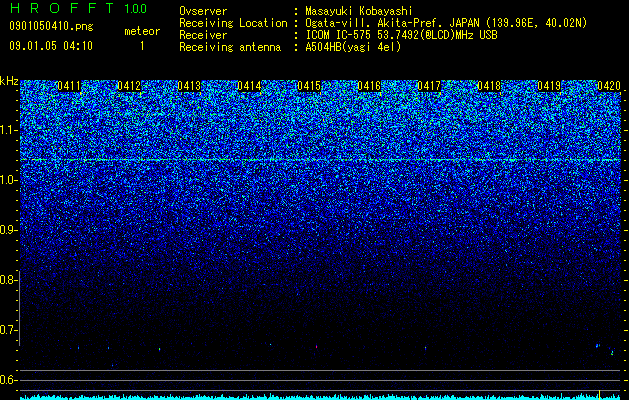Select the 0901050410.png filename label
This screenshot has width=629, height=400.
pos(51,27)
